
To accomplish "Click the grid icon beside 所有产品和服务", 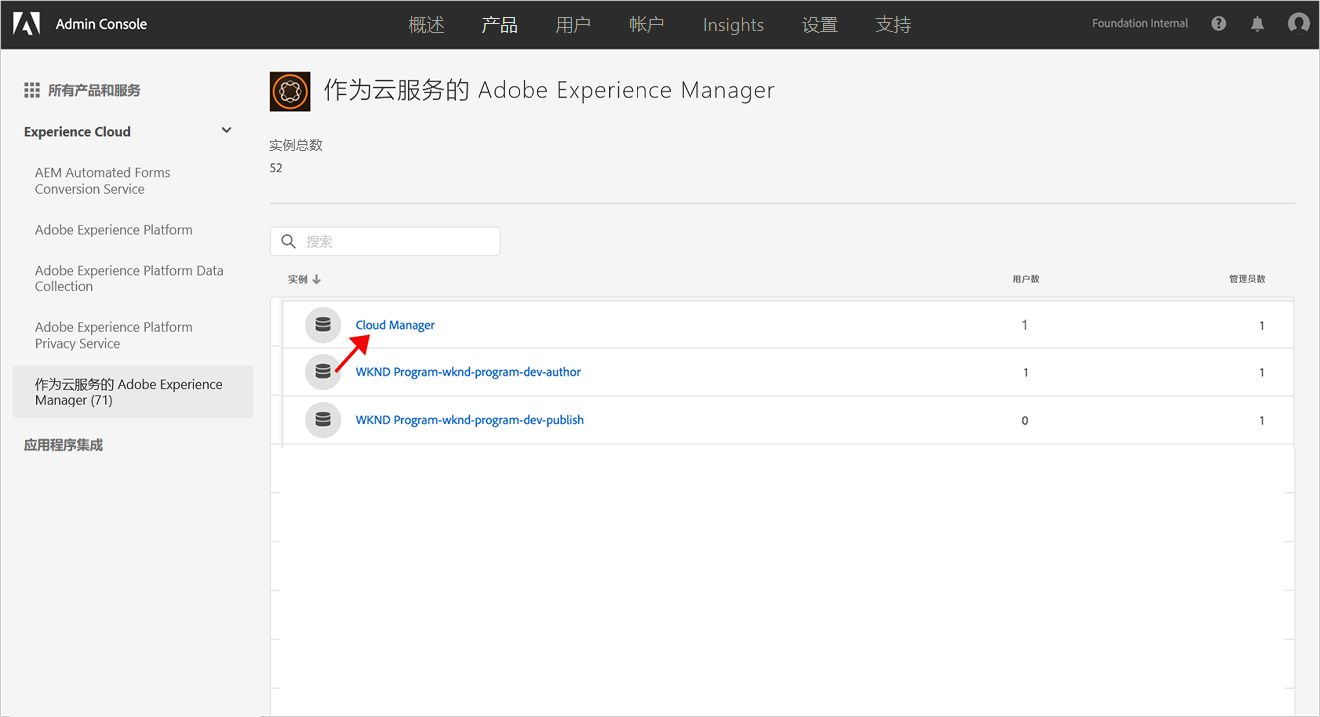I will pos(32,90).
